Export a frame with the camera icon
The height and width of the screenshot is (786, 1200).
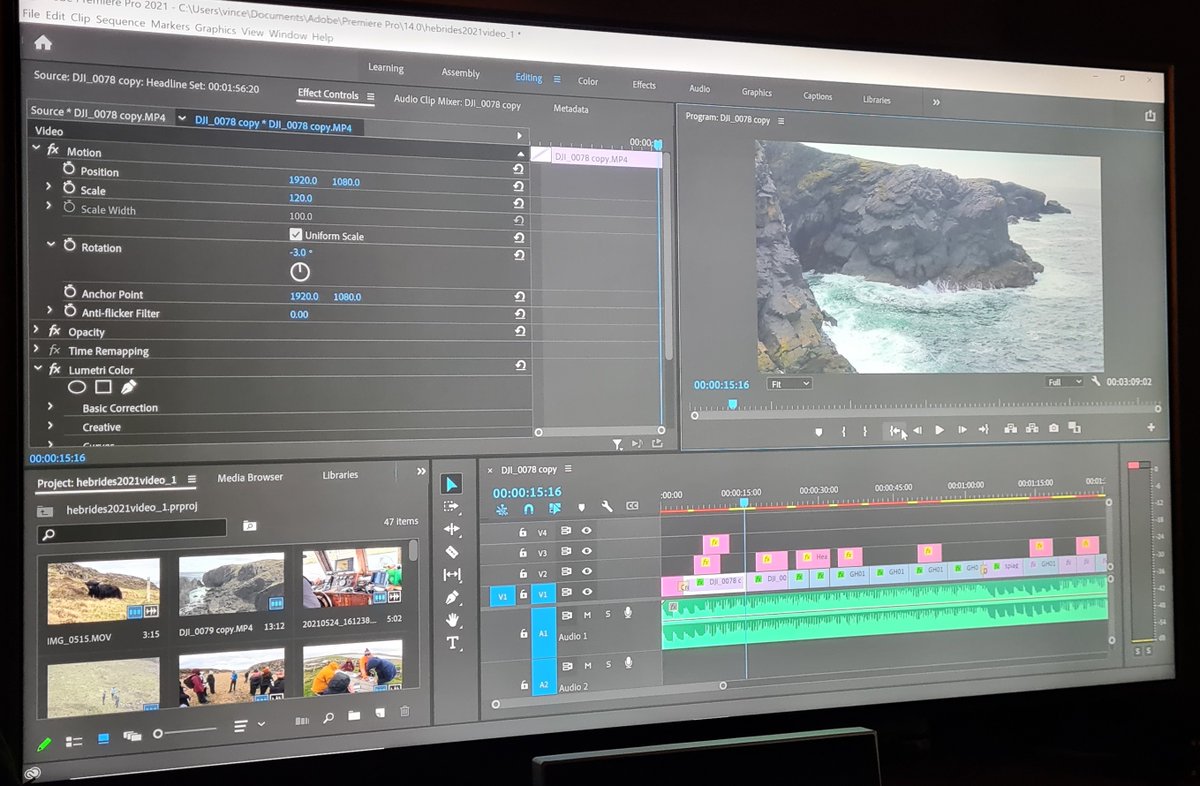click(1054, 428)
